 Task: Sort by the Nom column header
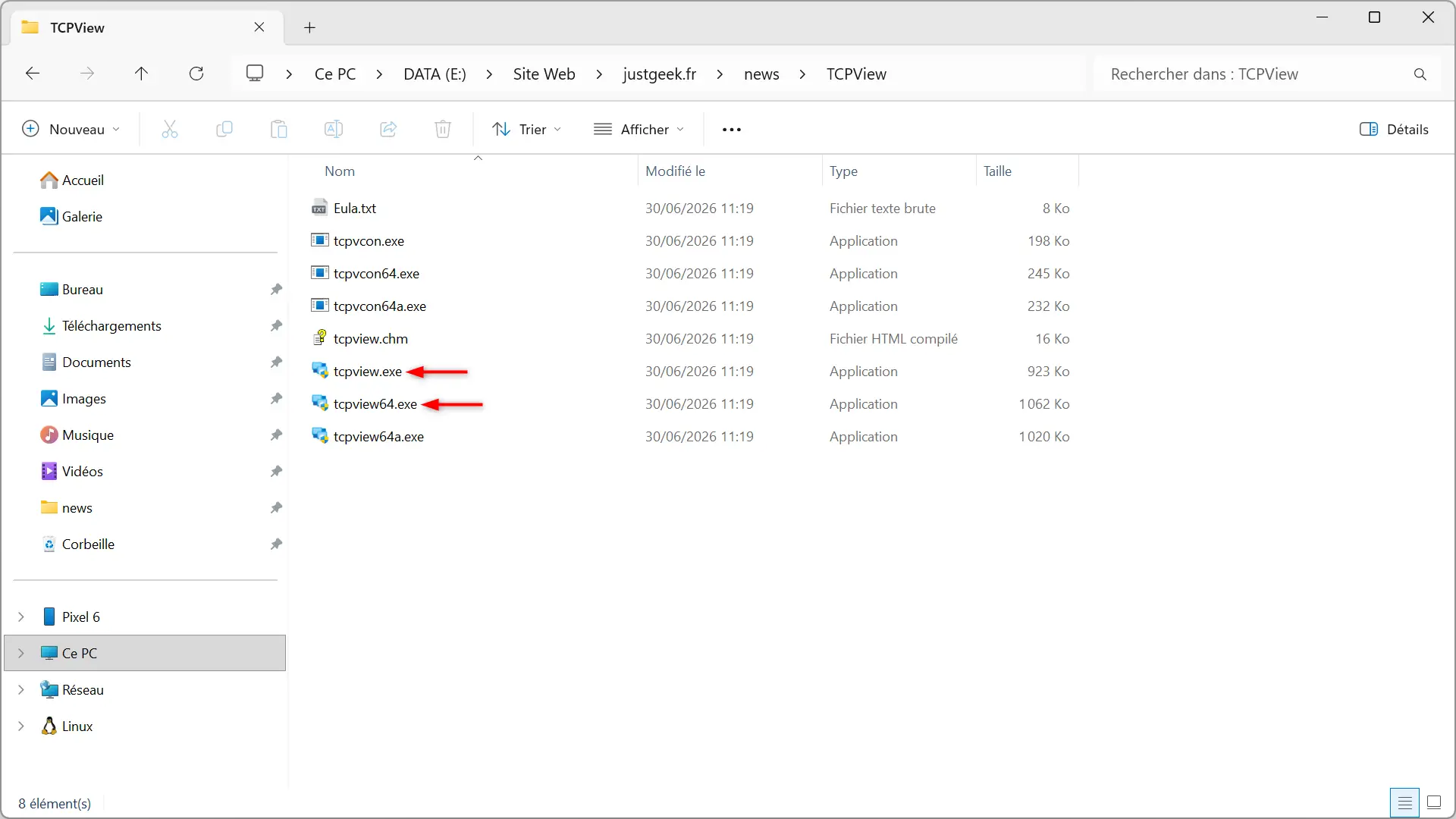(340, 171)
